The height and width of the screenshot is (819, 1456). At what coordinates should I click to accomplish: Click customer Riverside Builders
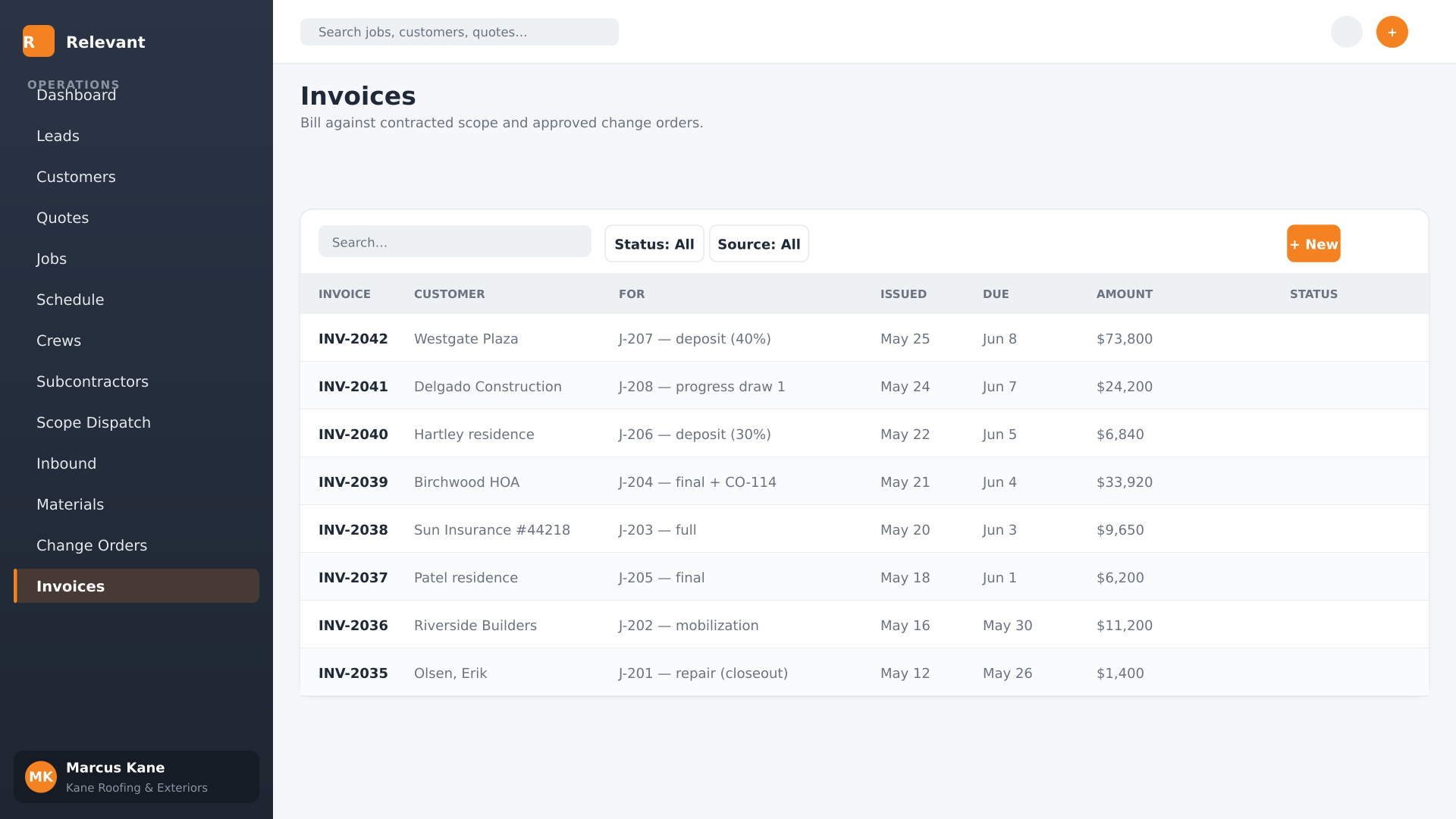pos(475,626)
